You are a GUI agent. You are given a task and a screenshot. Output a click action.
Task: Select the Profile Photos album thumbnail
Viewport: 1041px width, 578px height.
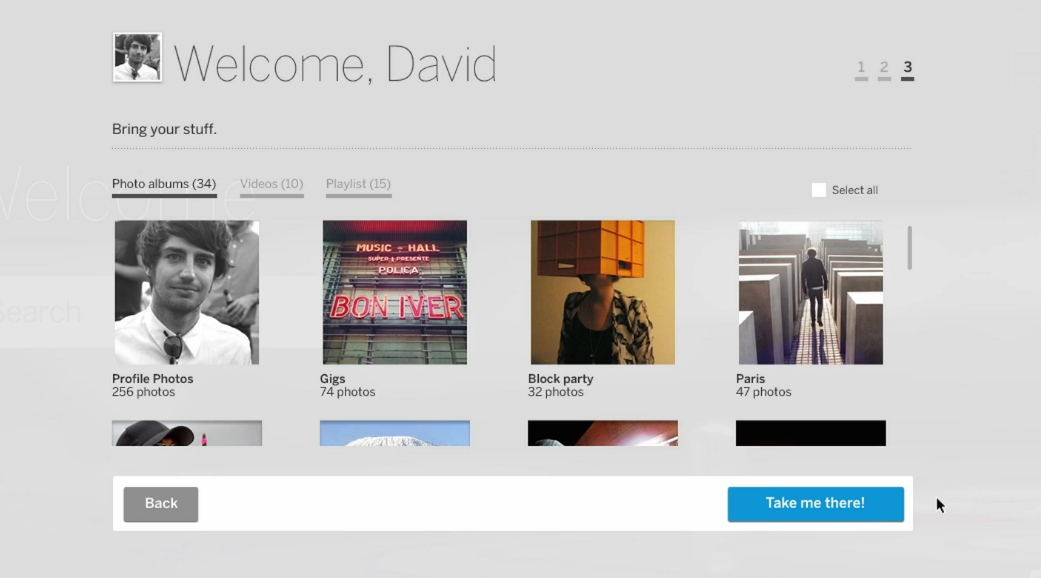[187, 292]
